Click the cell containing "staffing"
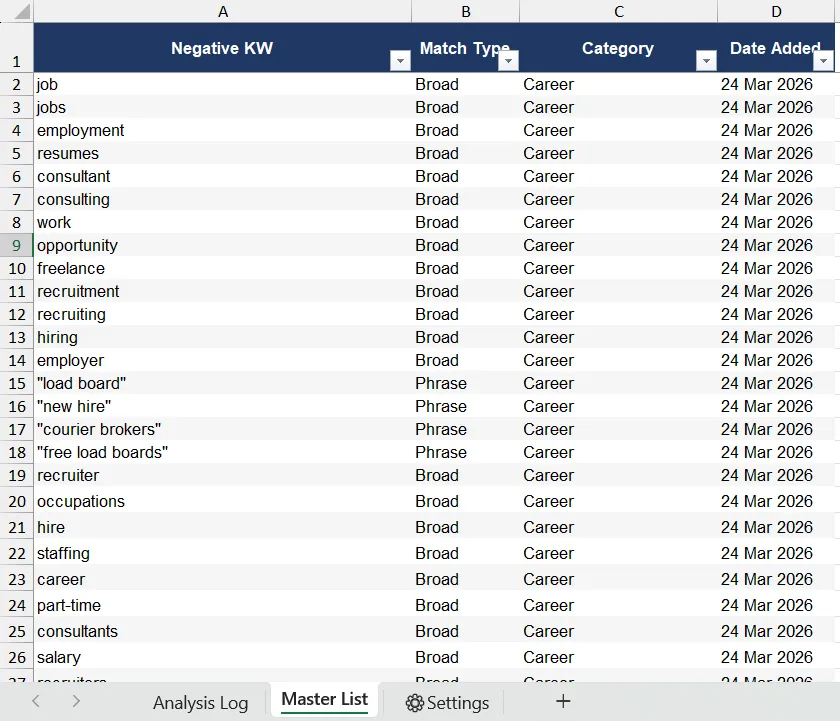 tap(223, 553)
